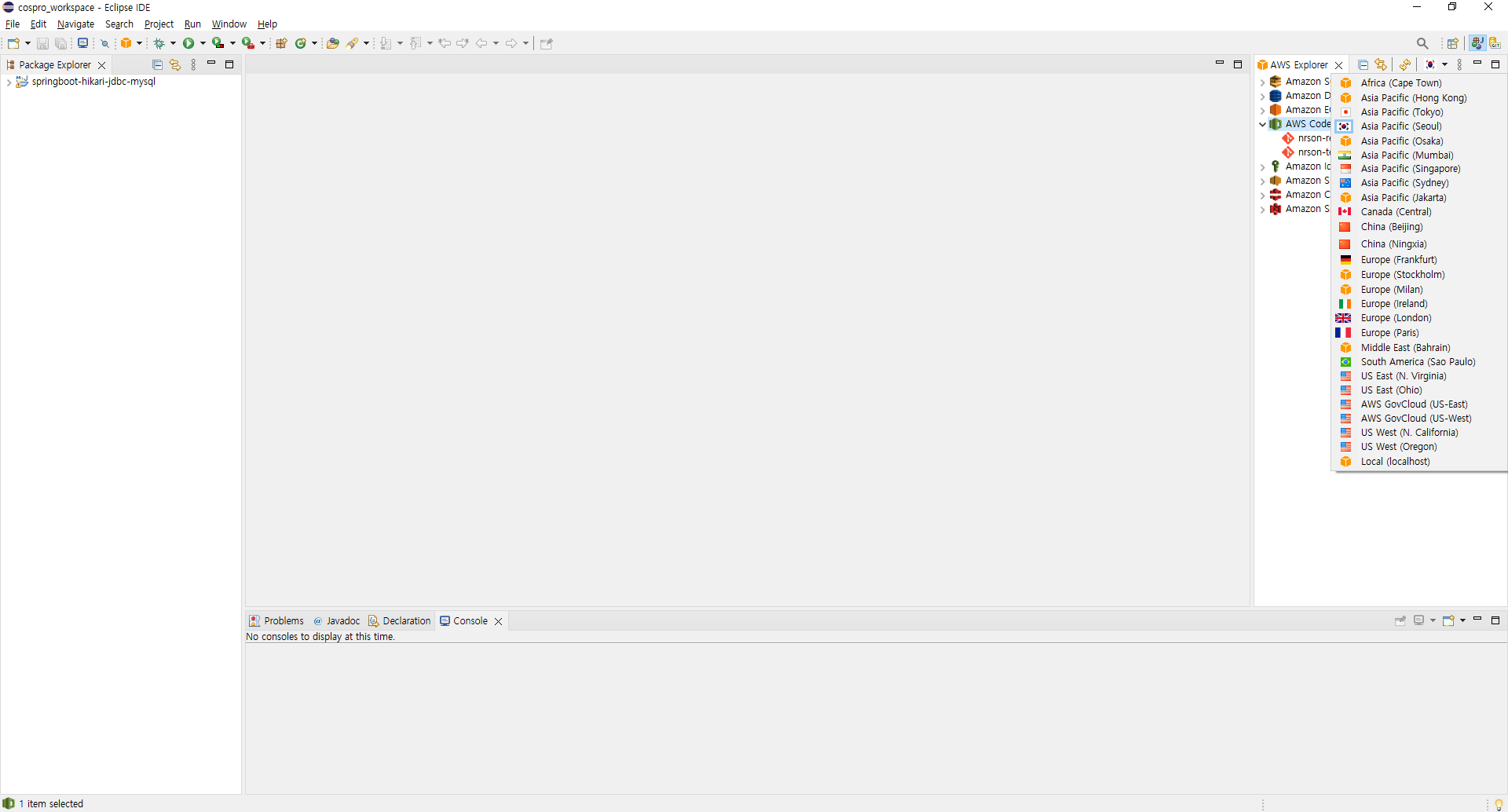1508x812 pixels.
Task: Click the Forward navigation arrow icon
Action: point(511,43)
